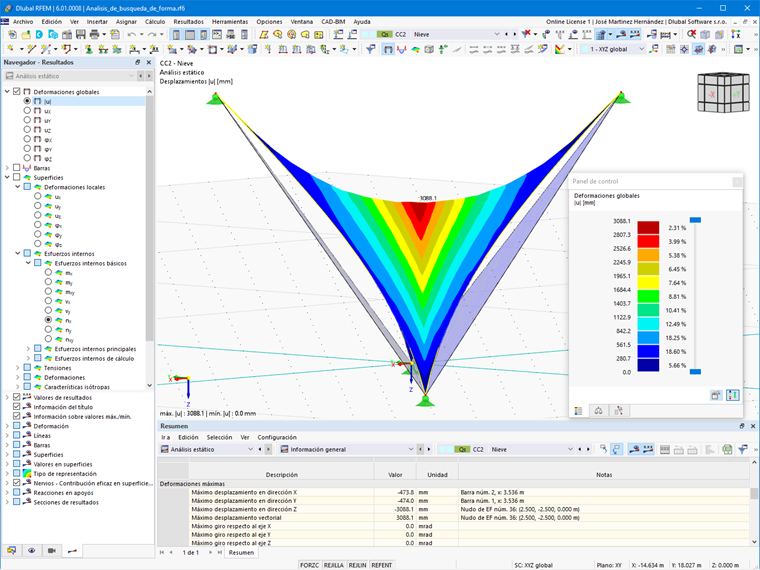The image size is (760, 570).
Task: Select the ux radio button under Deformaciones globales
Action: point(27,111)
